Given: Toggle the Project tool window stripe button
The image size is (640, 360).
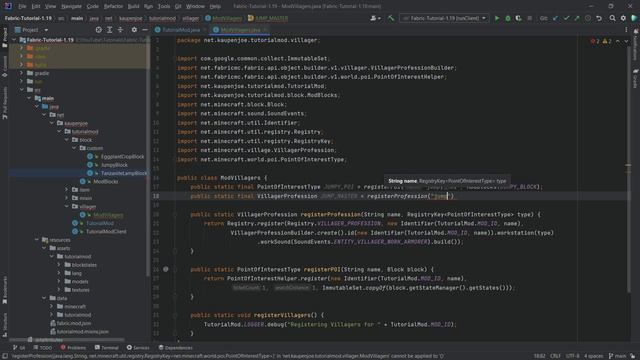Looking at the screenshot, I should click(x=4, y=38).
